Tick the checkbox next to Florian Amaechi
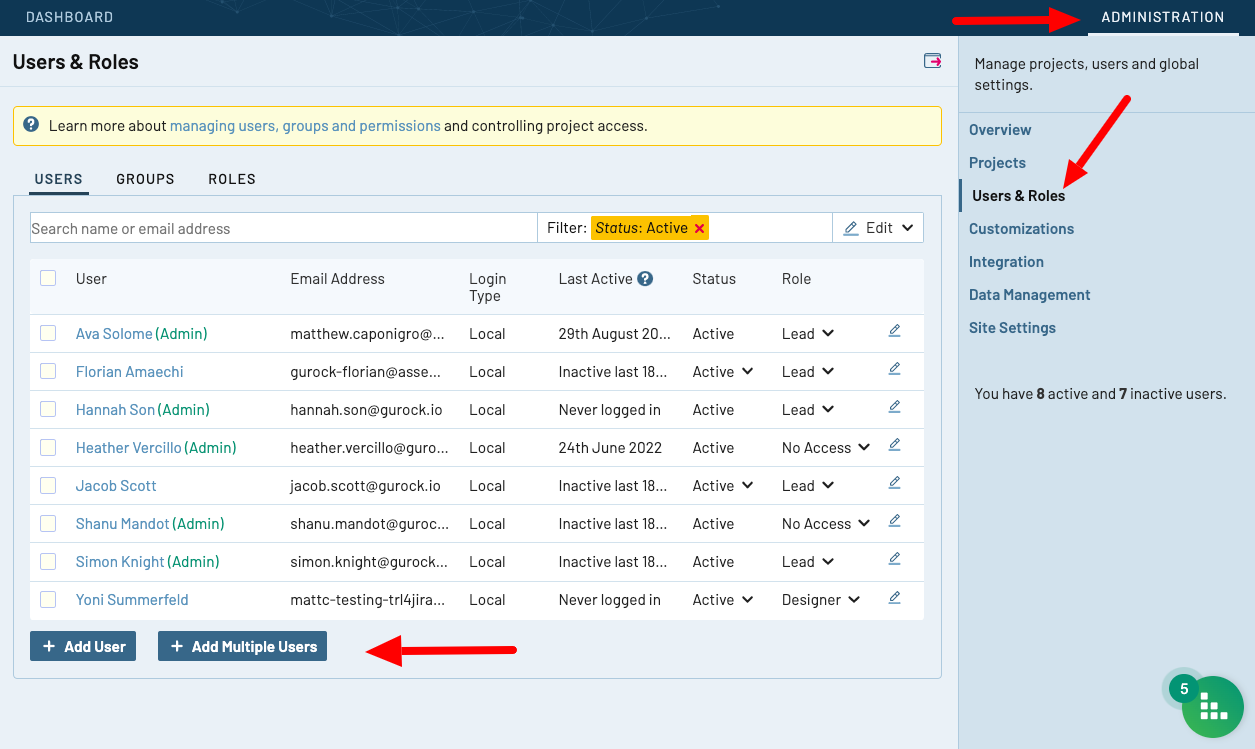Screen dimensions: 1255x749 (x=48, y=371)
